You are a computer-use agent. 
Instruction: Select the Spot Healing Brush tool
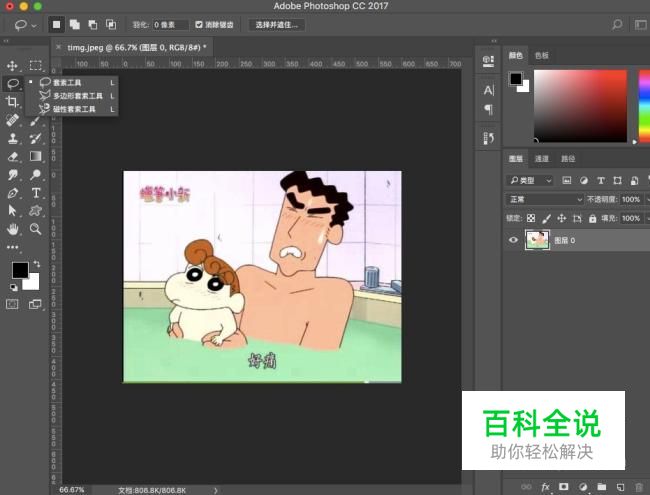tap(12, 120)
